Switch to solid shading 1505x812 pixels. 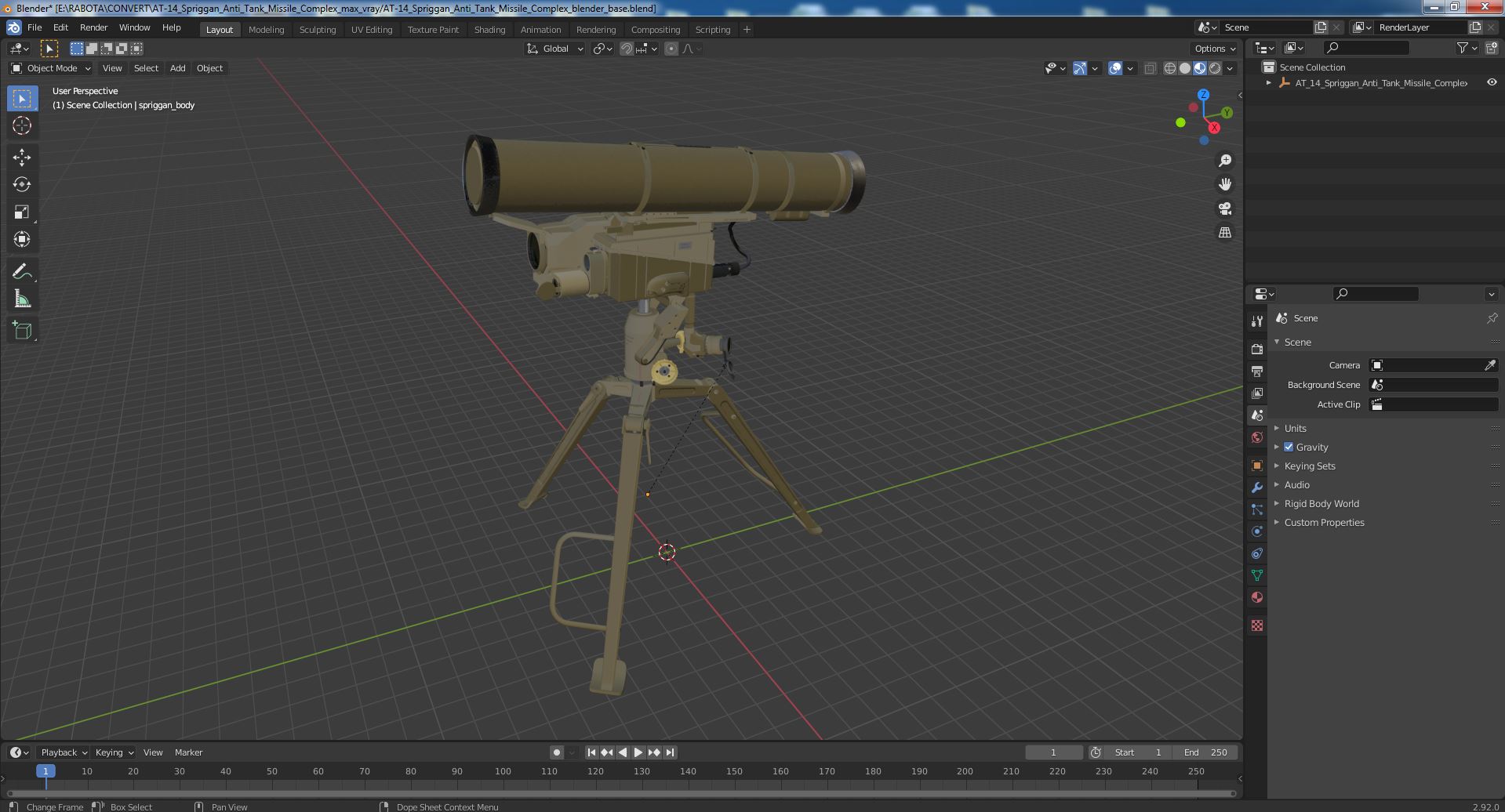[x=1185, y=68]
